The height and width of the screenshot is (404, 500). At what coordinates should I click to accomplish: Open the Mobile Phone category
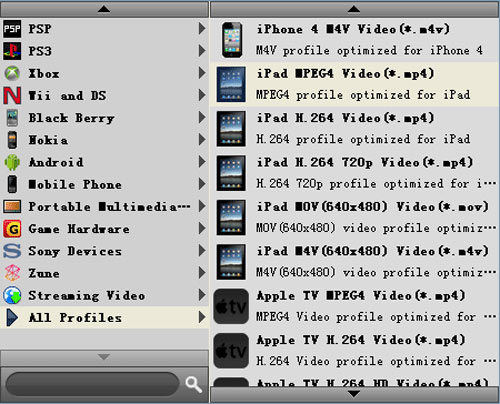(104, 184)
